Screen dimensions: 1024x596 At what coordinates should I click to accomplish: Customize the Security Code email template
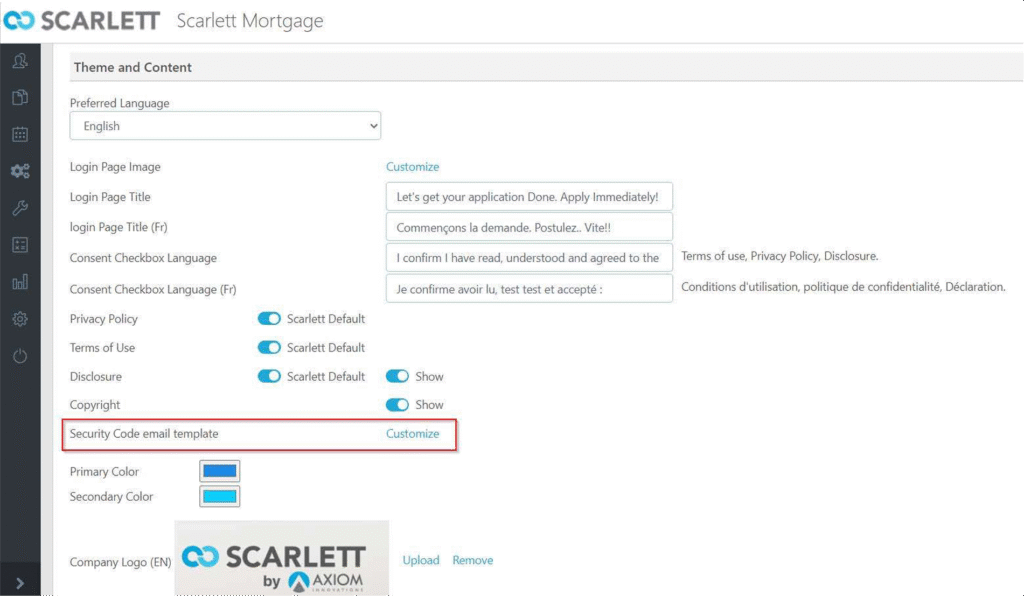pyautogui.click(x=412, y=433)
